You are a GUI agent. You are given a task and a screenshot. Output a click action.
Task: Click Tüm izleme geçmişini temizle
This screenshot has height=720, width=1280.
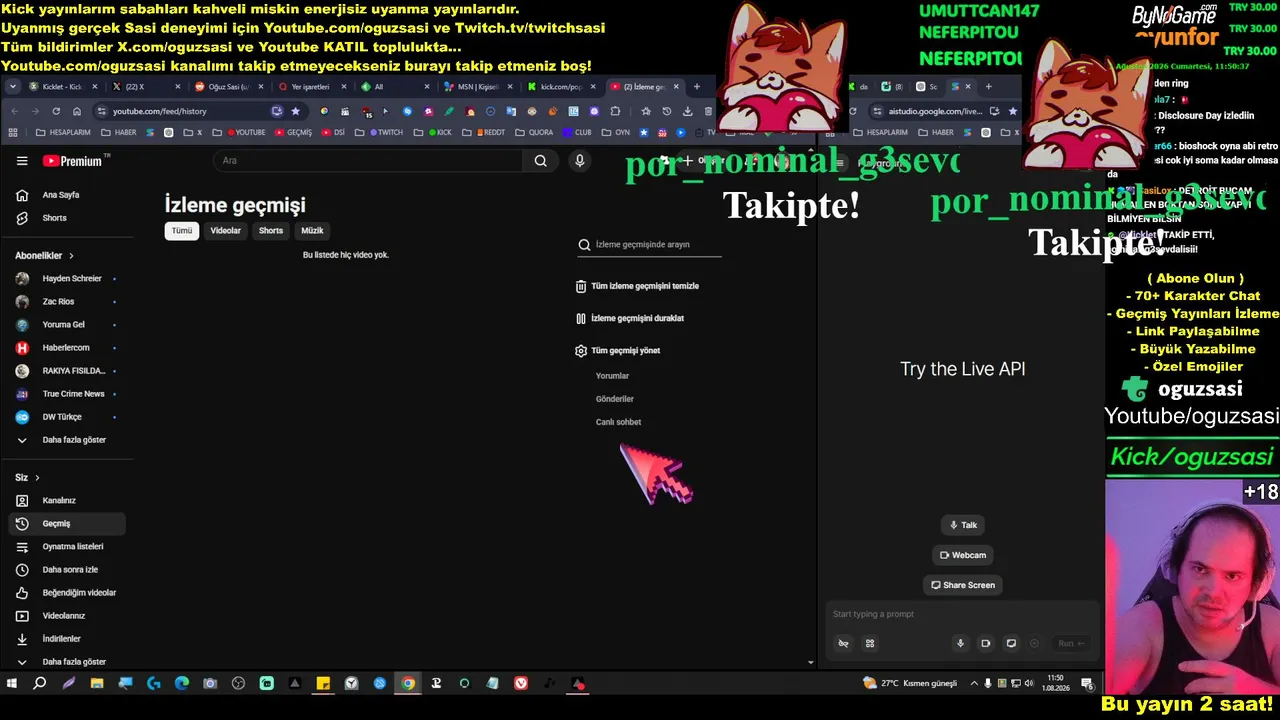pos(637,286)
